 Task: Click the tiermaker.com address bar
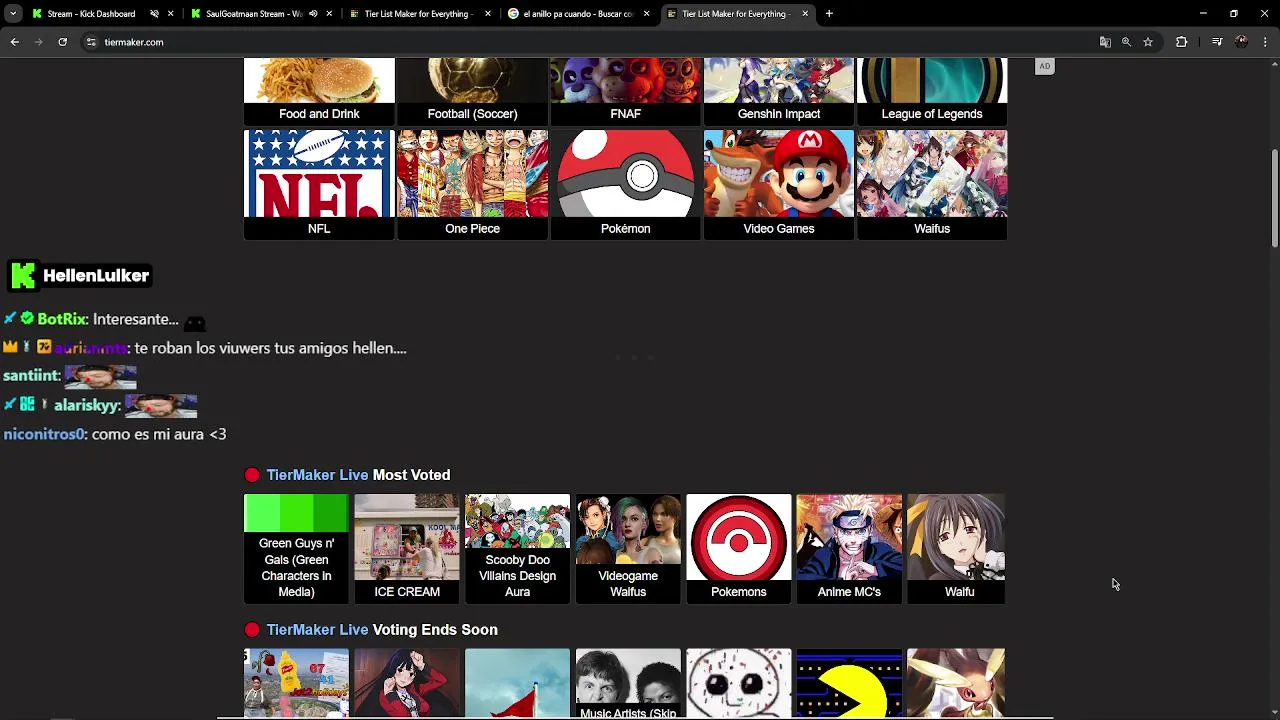coord(590,42)
